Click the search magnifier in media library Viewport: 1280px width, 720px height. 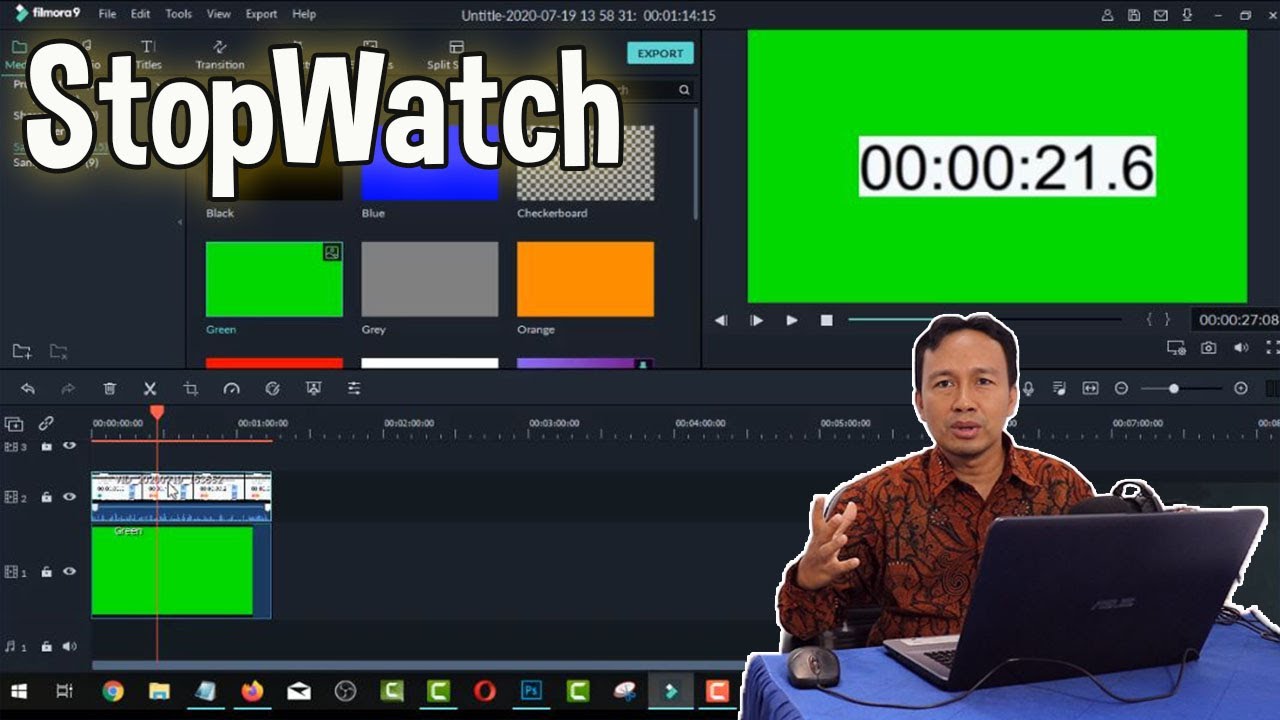pos(684,90)
